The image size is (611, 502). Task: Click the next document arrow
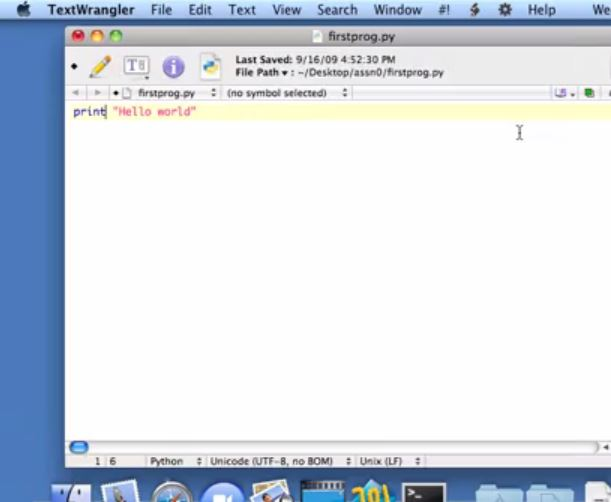pyautogui.click(x=97, y=93)
